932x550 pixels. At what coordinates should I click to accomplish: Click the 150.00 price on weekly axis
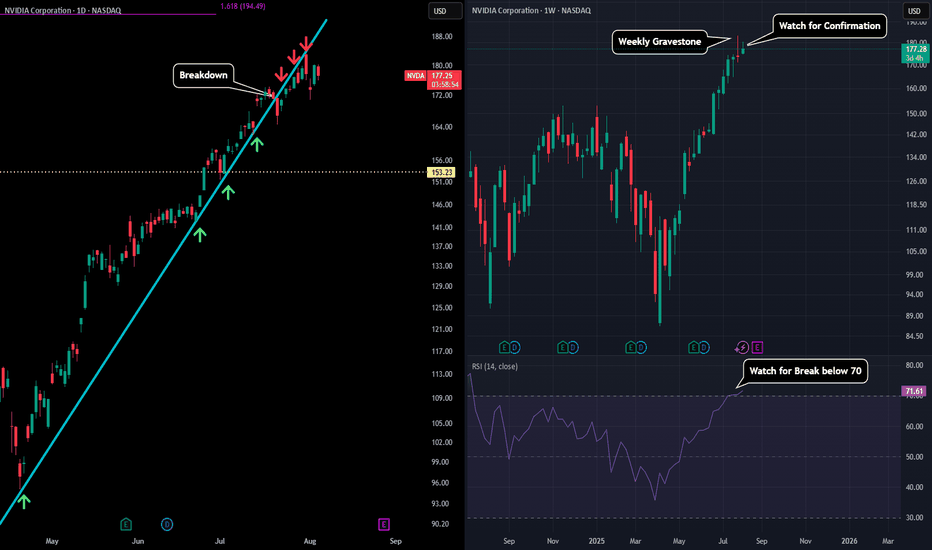click(x=916, y=114)
